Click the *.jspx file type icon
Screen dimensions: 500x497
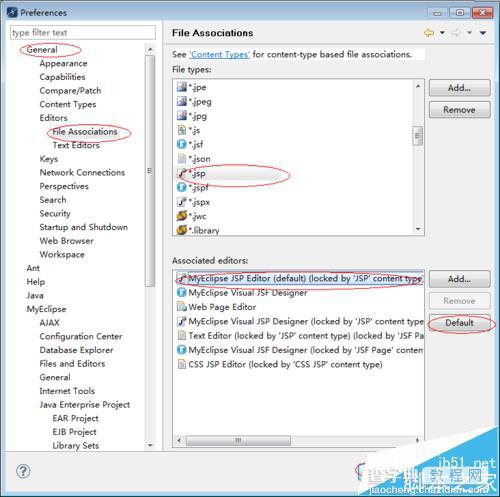tap(182, 202)
